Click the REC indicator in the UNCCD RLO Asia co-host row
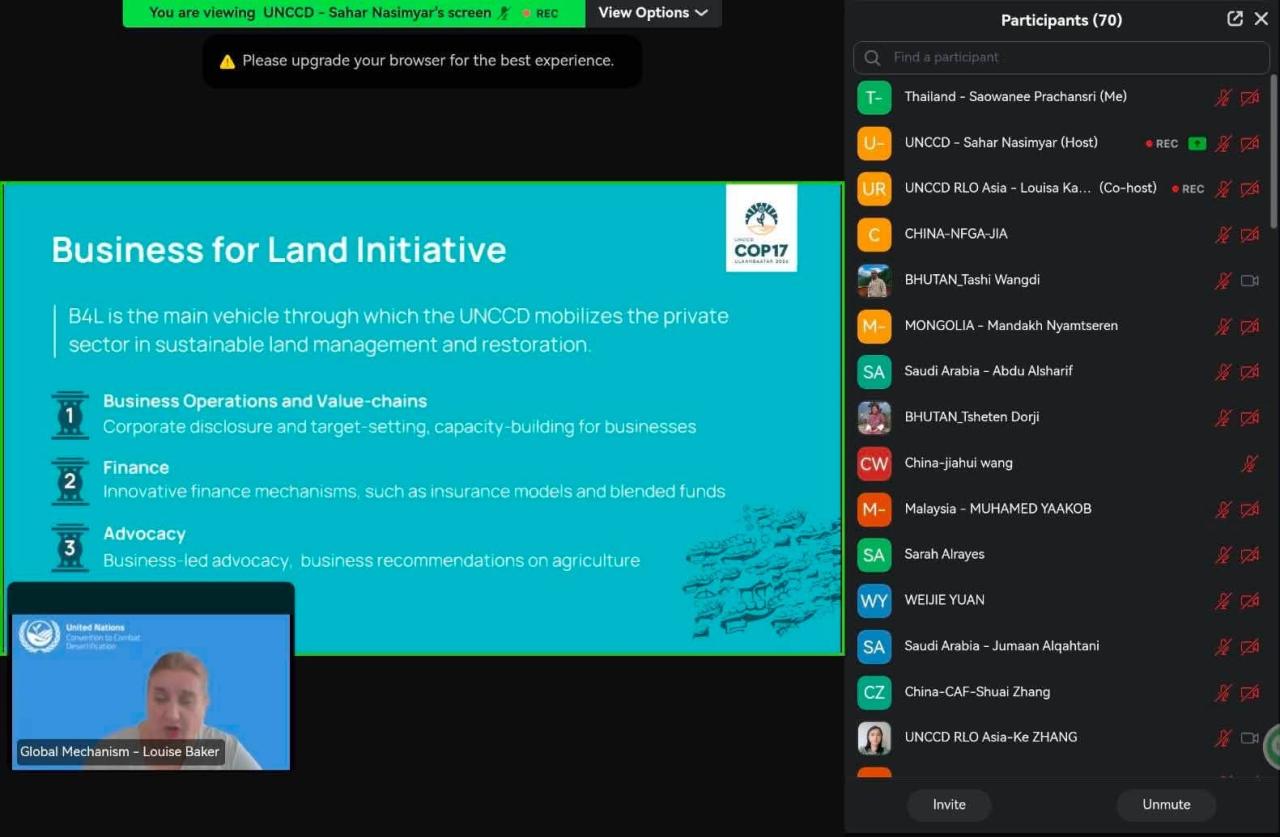This screenshot has width=1280, height=837. coord(1188,188)
